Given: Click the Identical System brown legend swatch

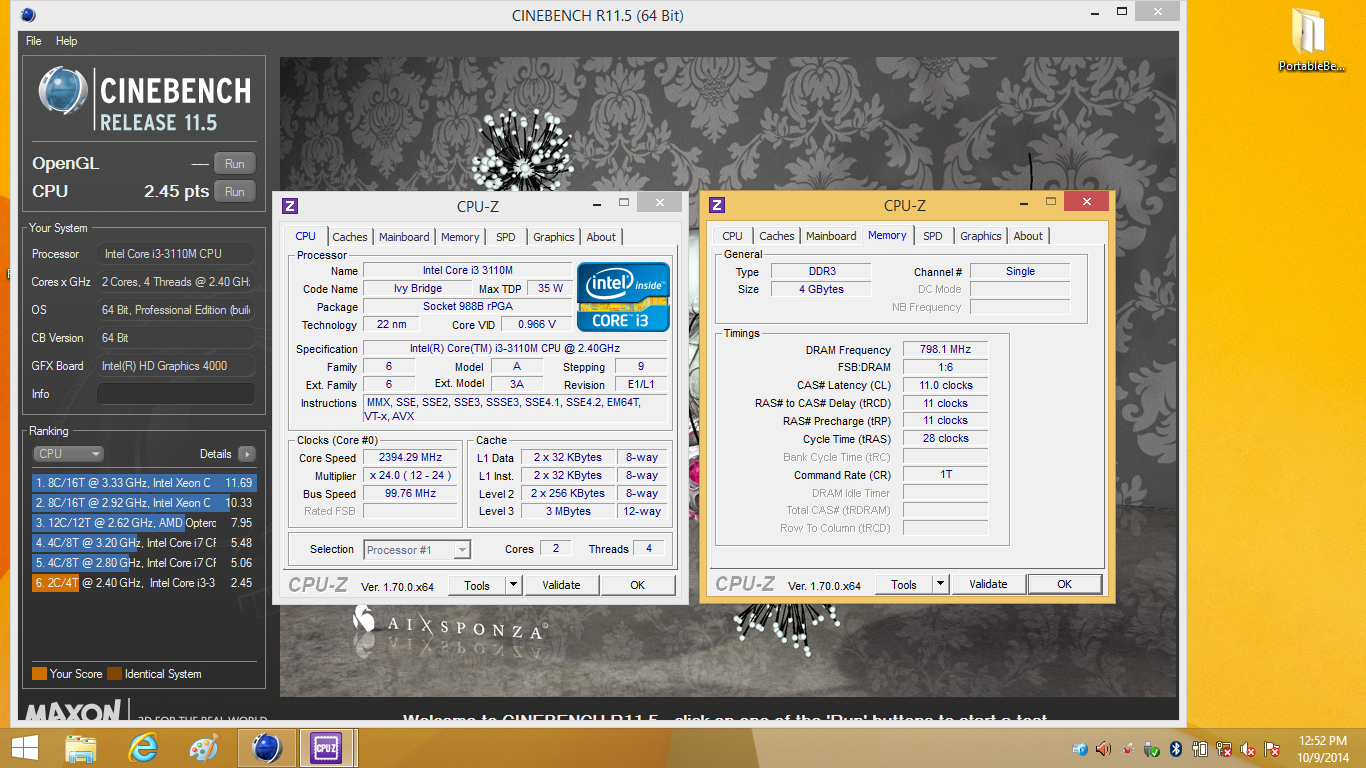Looking at the screenshot, I should (x=114, y=674).
